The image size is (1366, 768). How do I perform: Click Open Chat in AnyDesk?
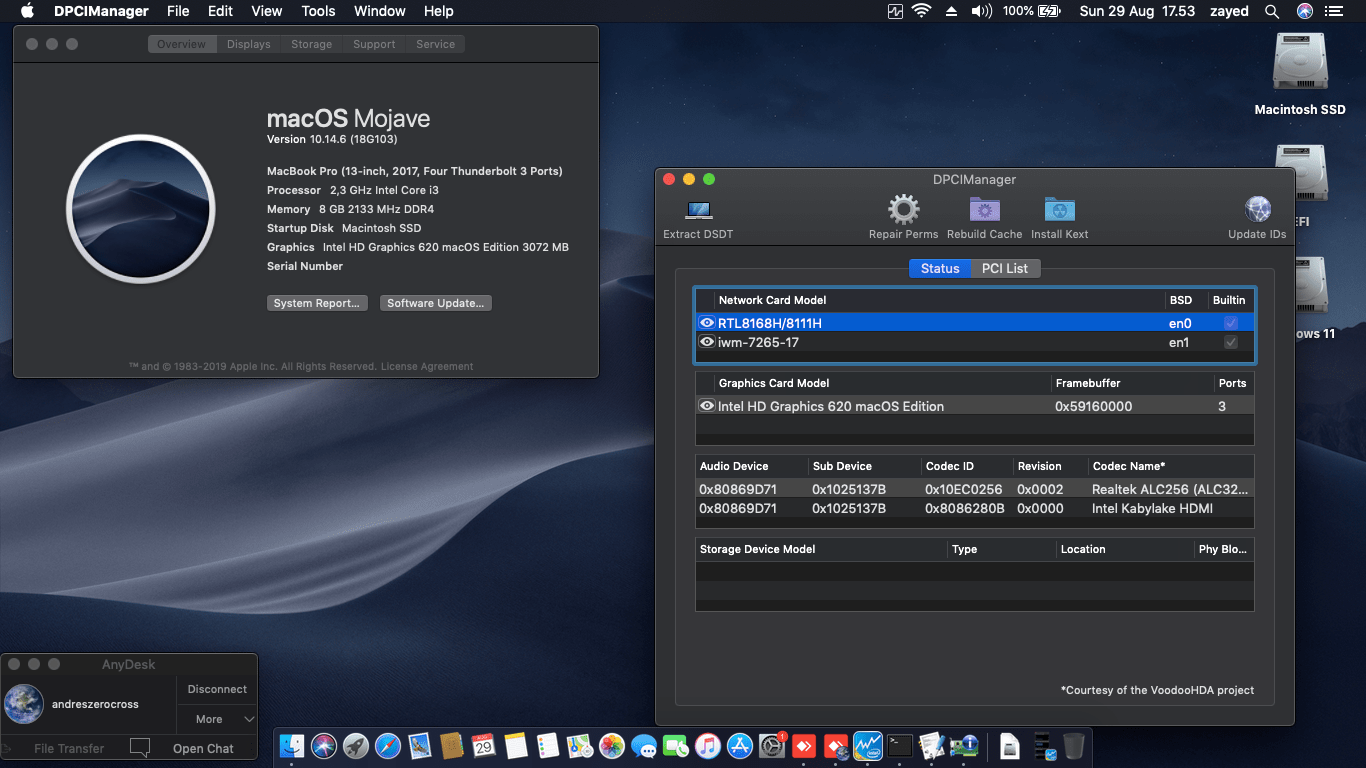[x=203, y=748]
